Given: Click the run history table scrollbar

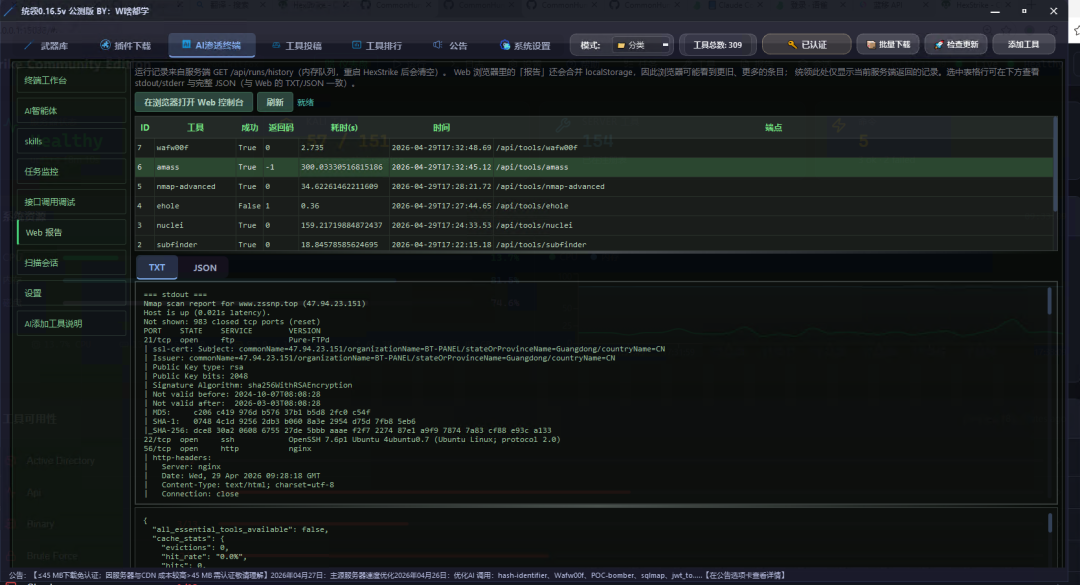Looking at the screenshot, I should click(x=1055, y=164).
